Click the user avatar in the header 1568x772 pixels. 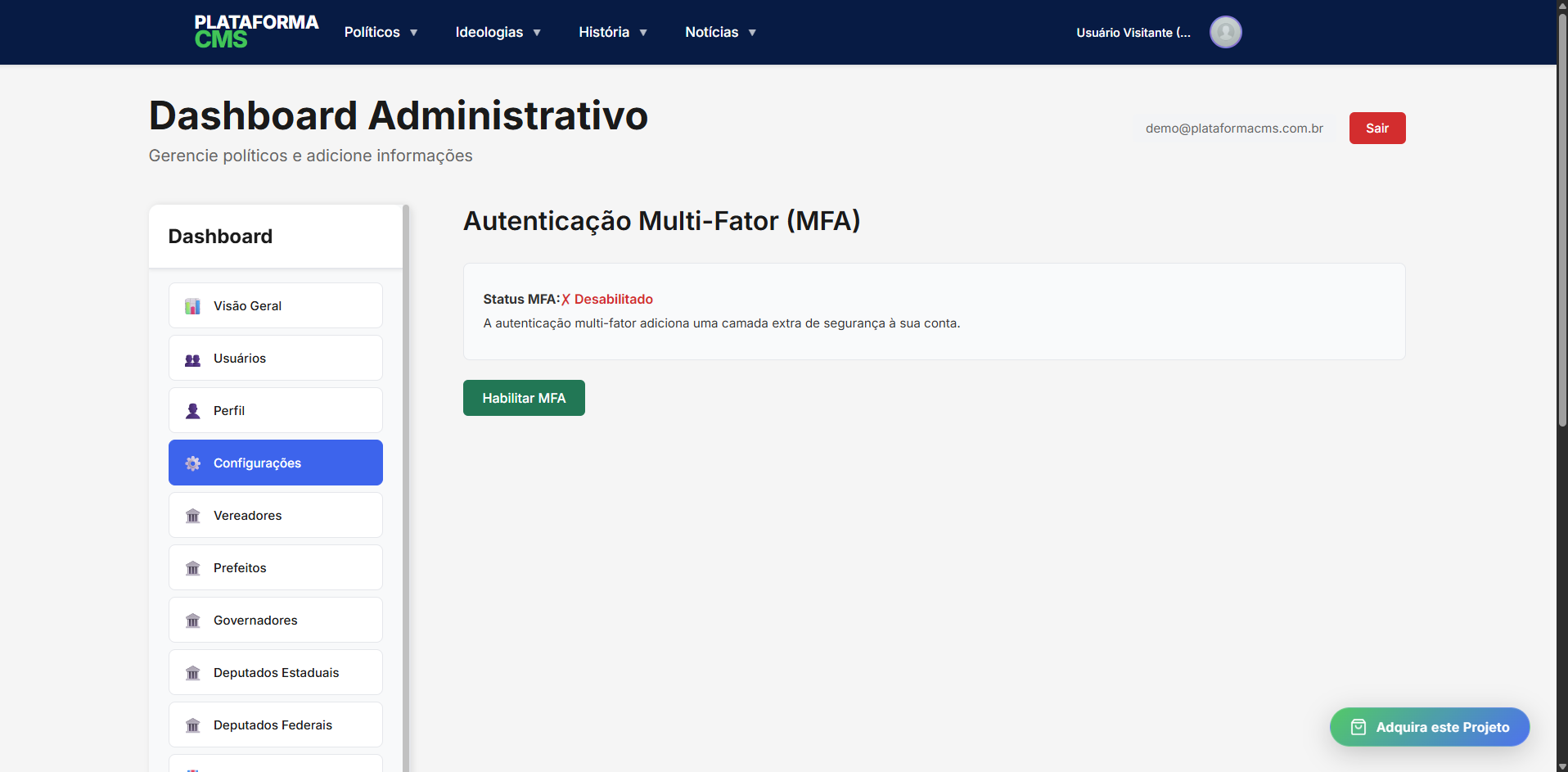pos(1225,32)
